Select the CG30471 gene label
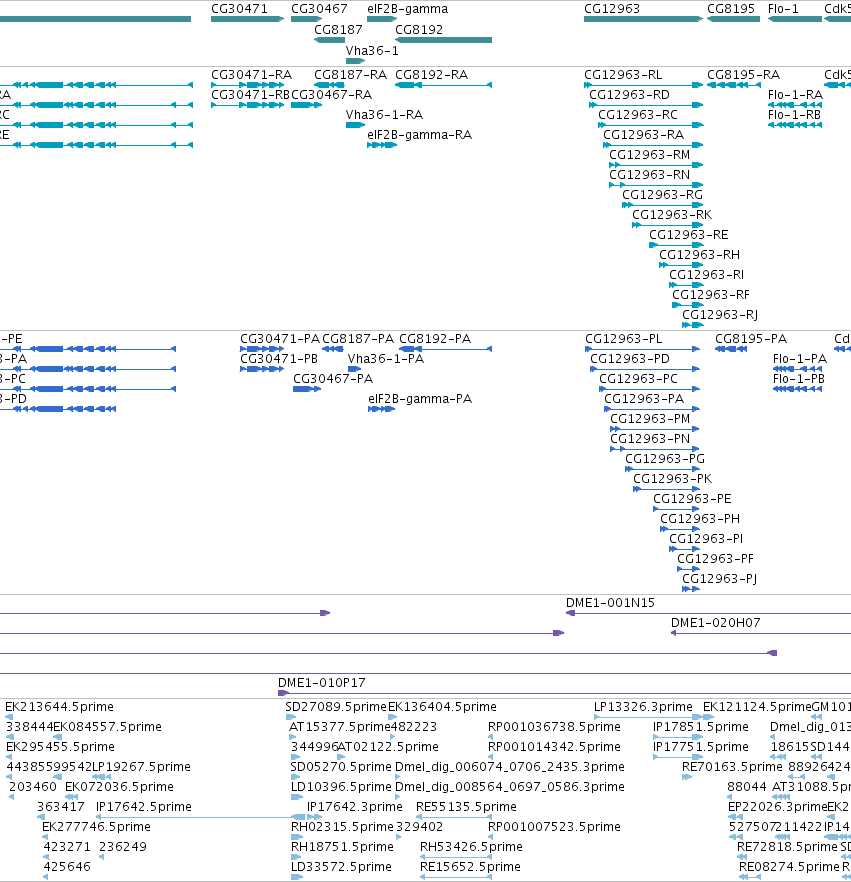Image resolution: width=851 pixels, height=882 pixels. tap(239, 9)
